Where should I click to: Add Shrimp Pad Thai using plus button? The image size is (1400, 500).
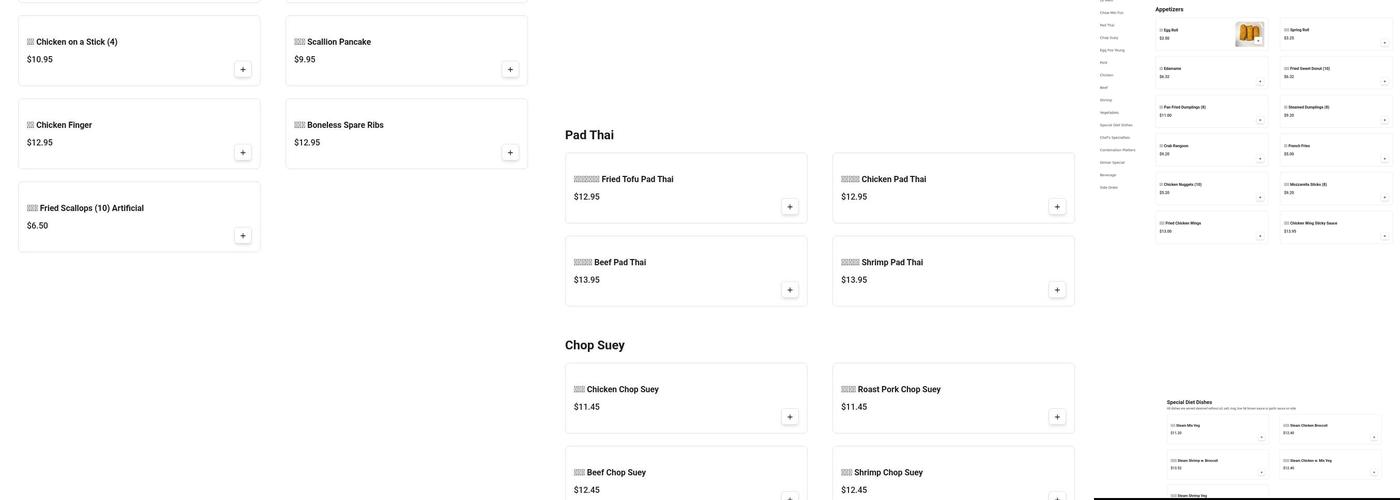[1057, 290]
